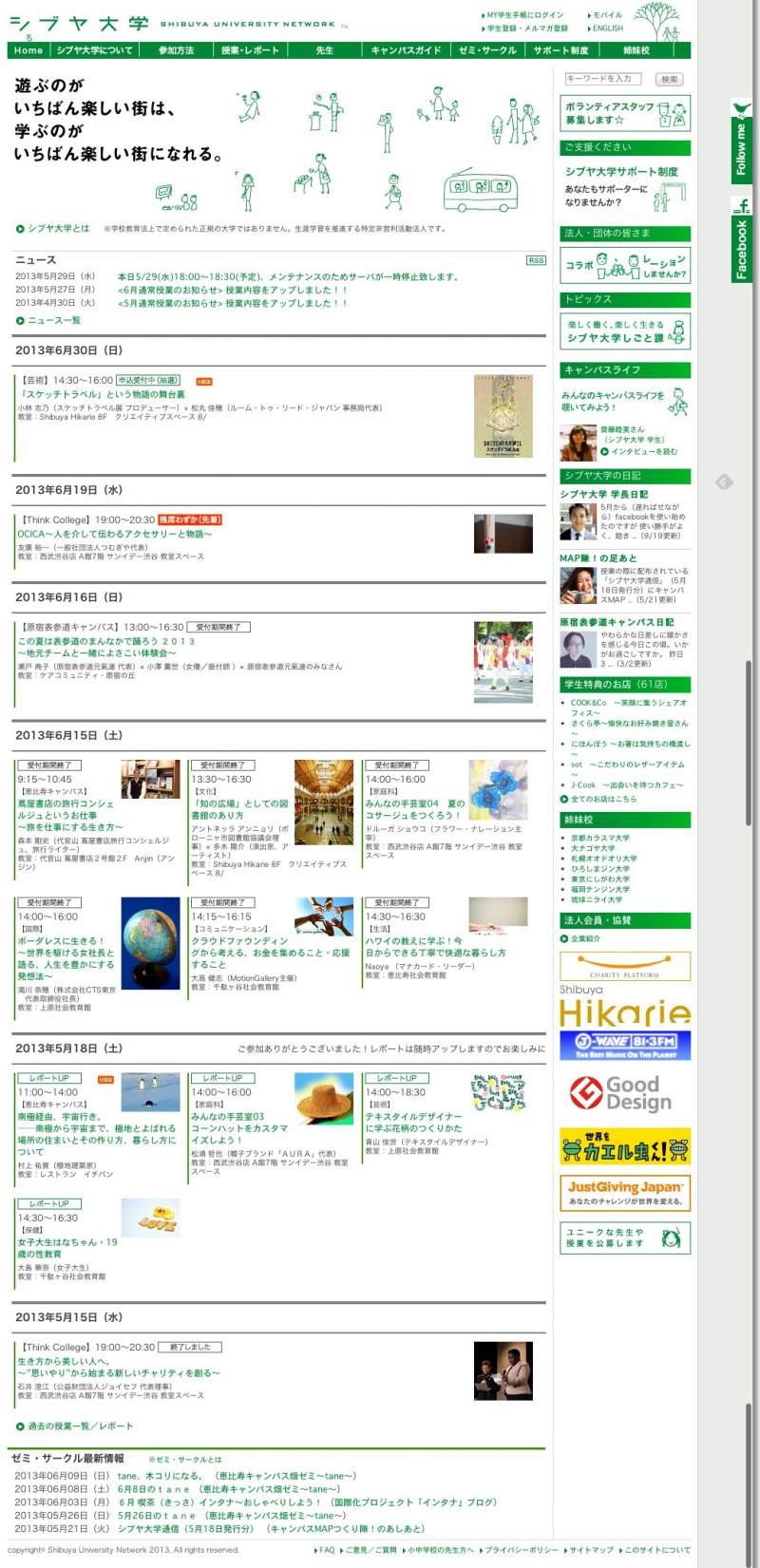Open the Twitter Follow me side tab

741,144
